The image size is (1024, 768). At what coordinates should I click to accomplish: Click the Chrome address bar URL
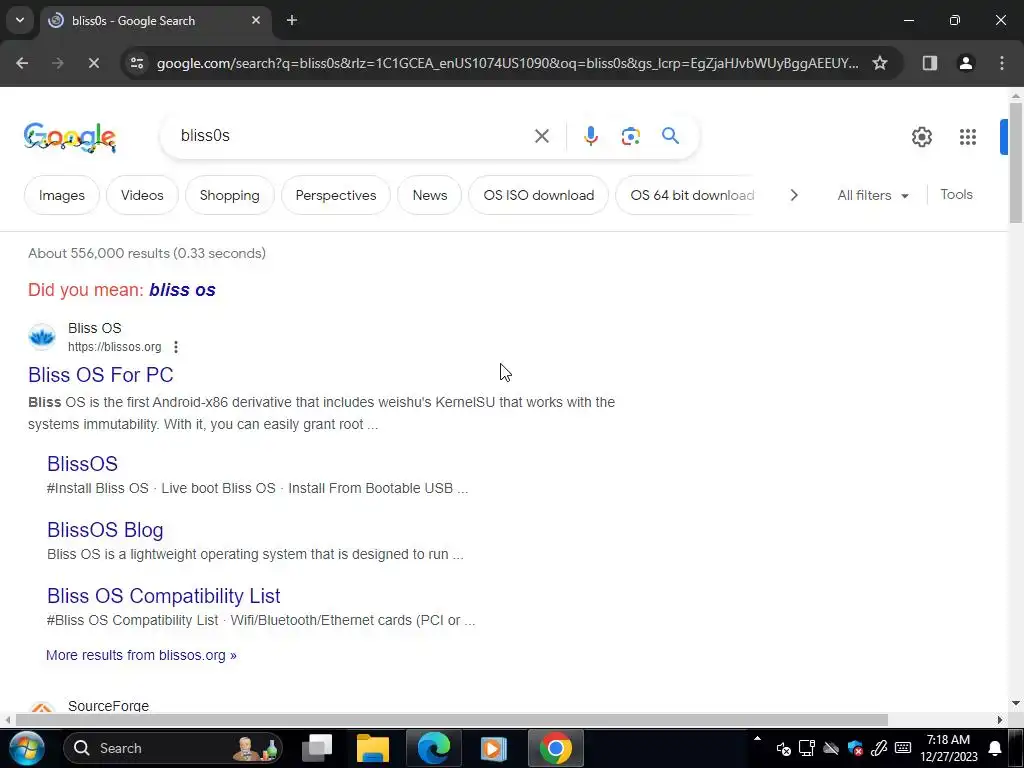pyautogui.click(x=507, y=63)
